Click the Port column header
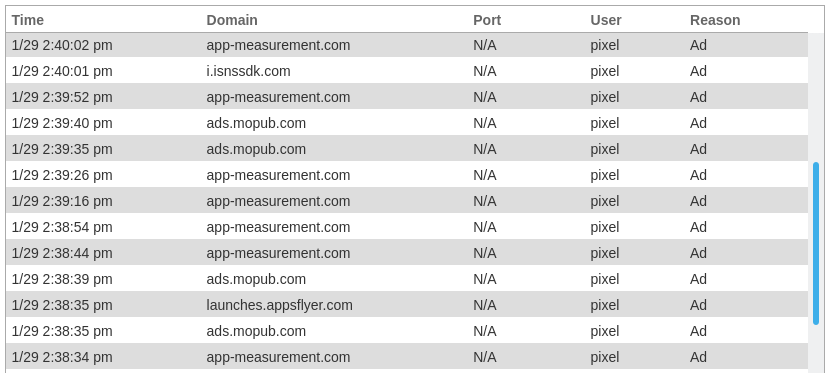This screenshot has width=832, height=373. click(487, 20)
